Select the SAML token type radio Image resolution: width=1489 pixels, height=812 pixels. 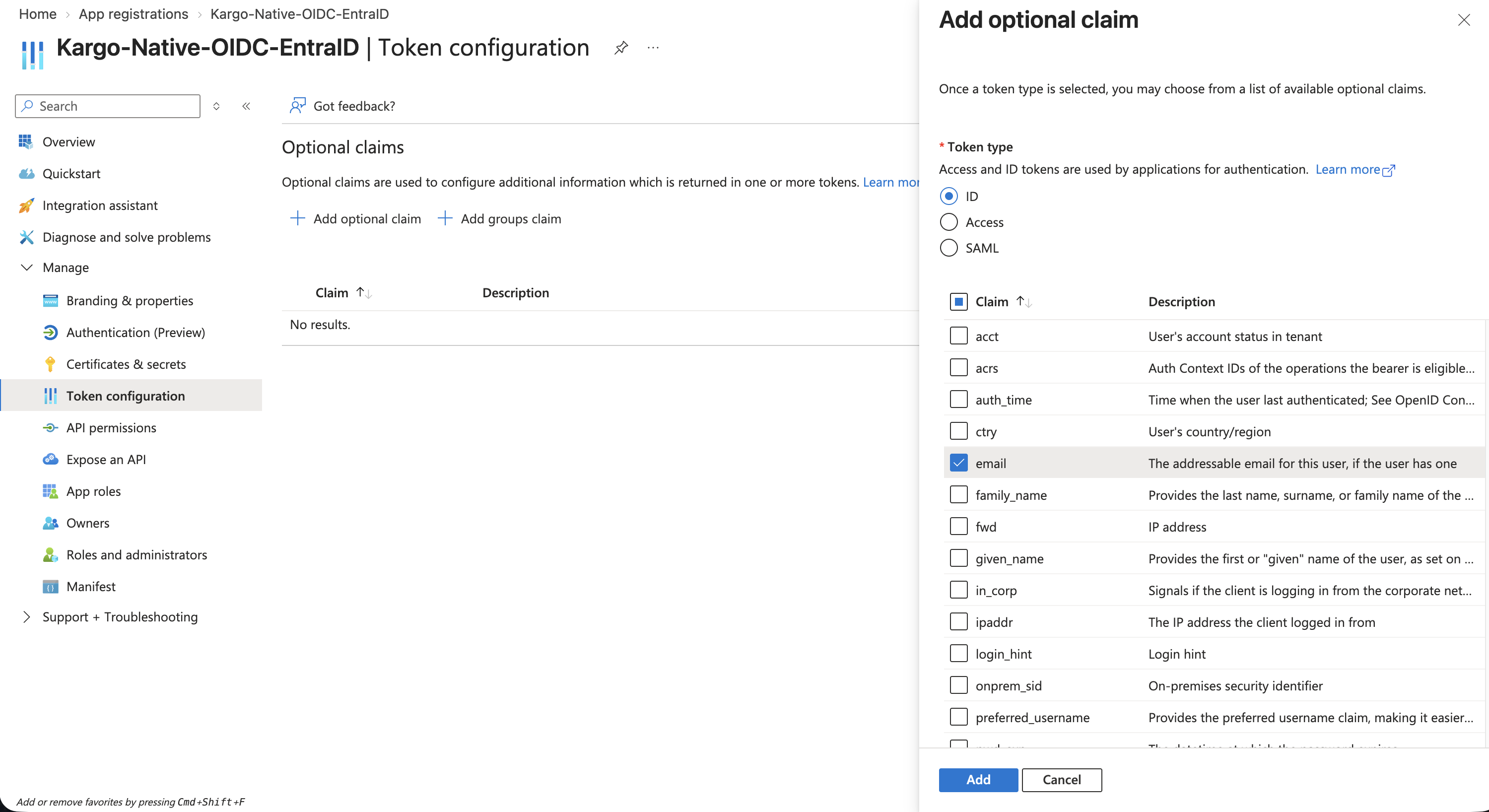coord(948,248)
